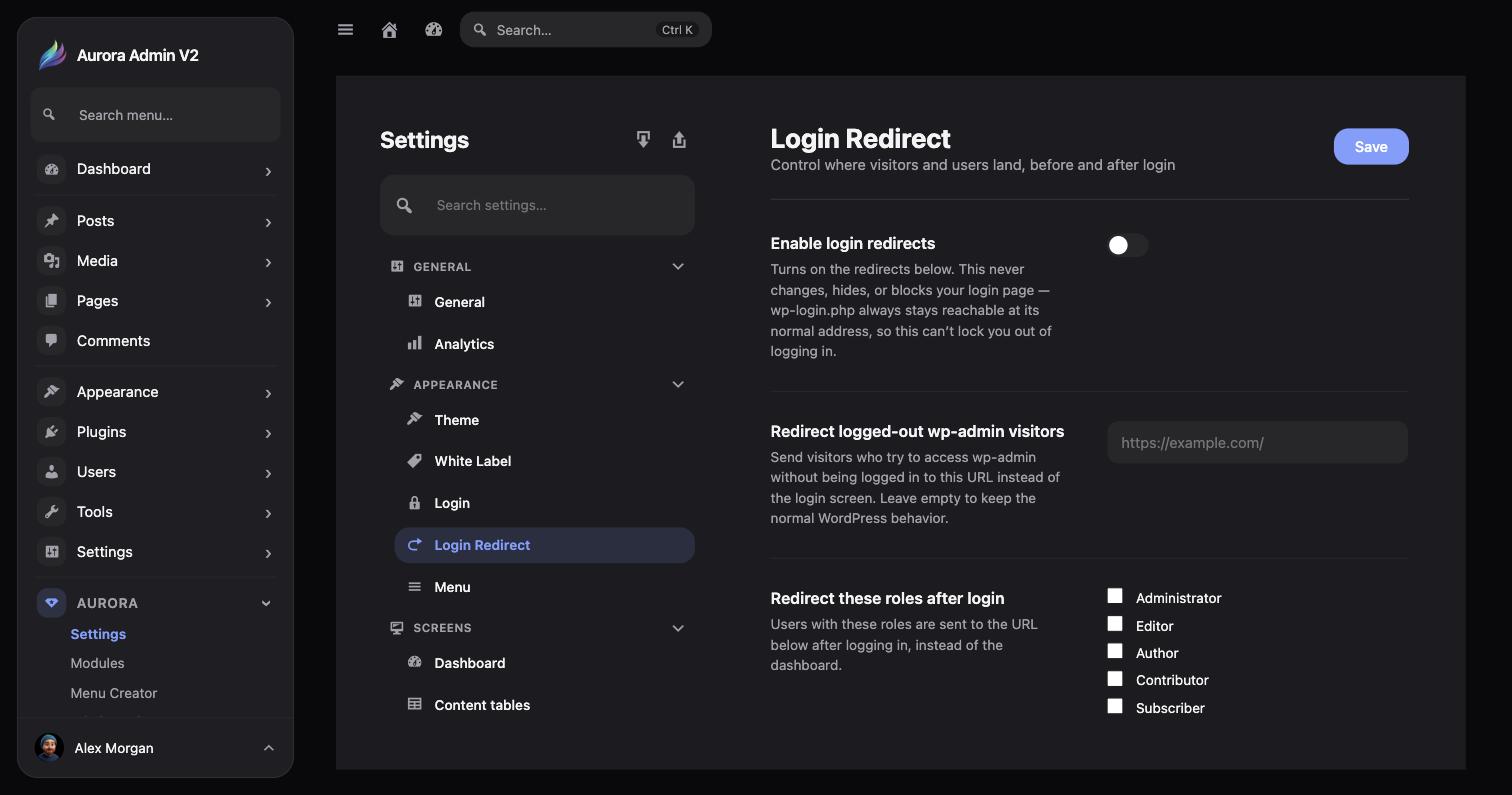Click the Tools wrench icon in the sidebar
This screenshot has height=795, width=1512.
point(52,512)
